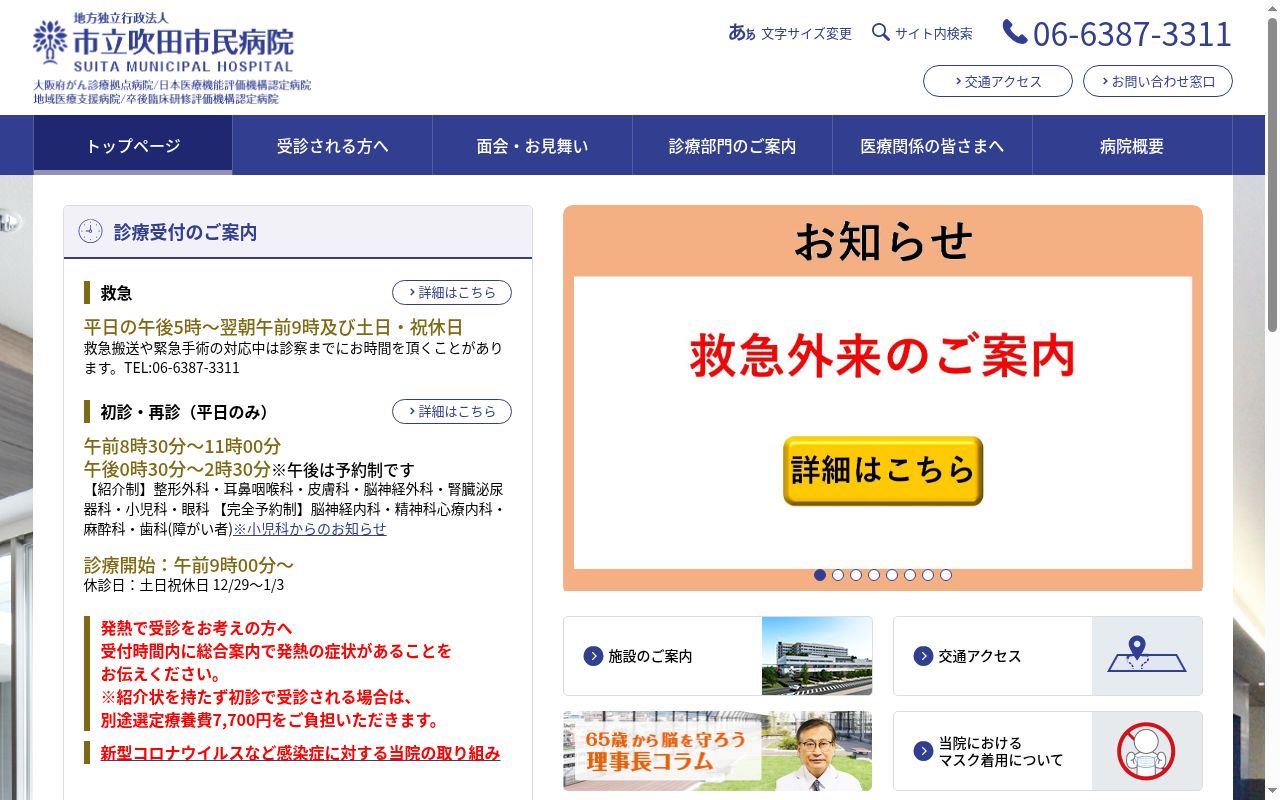Click 平日の午後5時〜翌朝午前9時 heading
Image resolution: width=1280 pixels, height=800 pixels.
pyautogui.click(x=273, y=327)
